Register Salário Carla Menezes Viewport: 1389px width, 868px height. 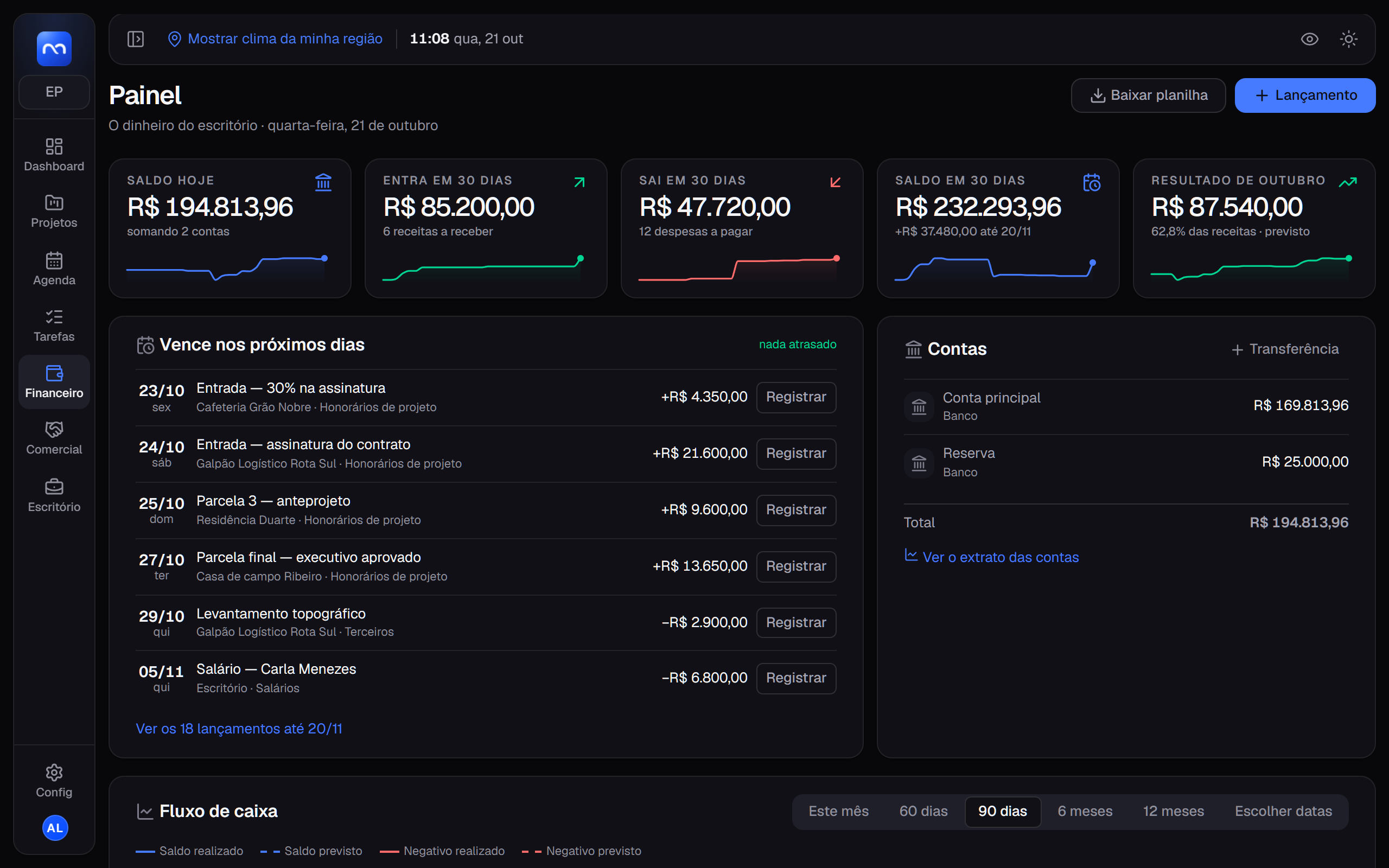pyautogui.click(x=795, y=678)
